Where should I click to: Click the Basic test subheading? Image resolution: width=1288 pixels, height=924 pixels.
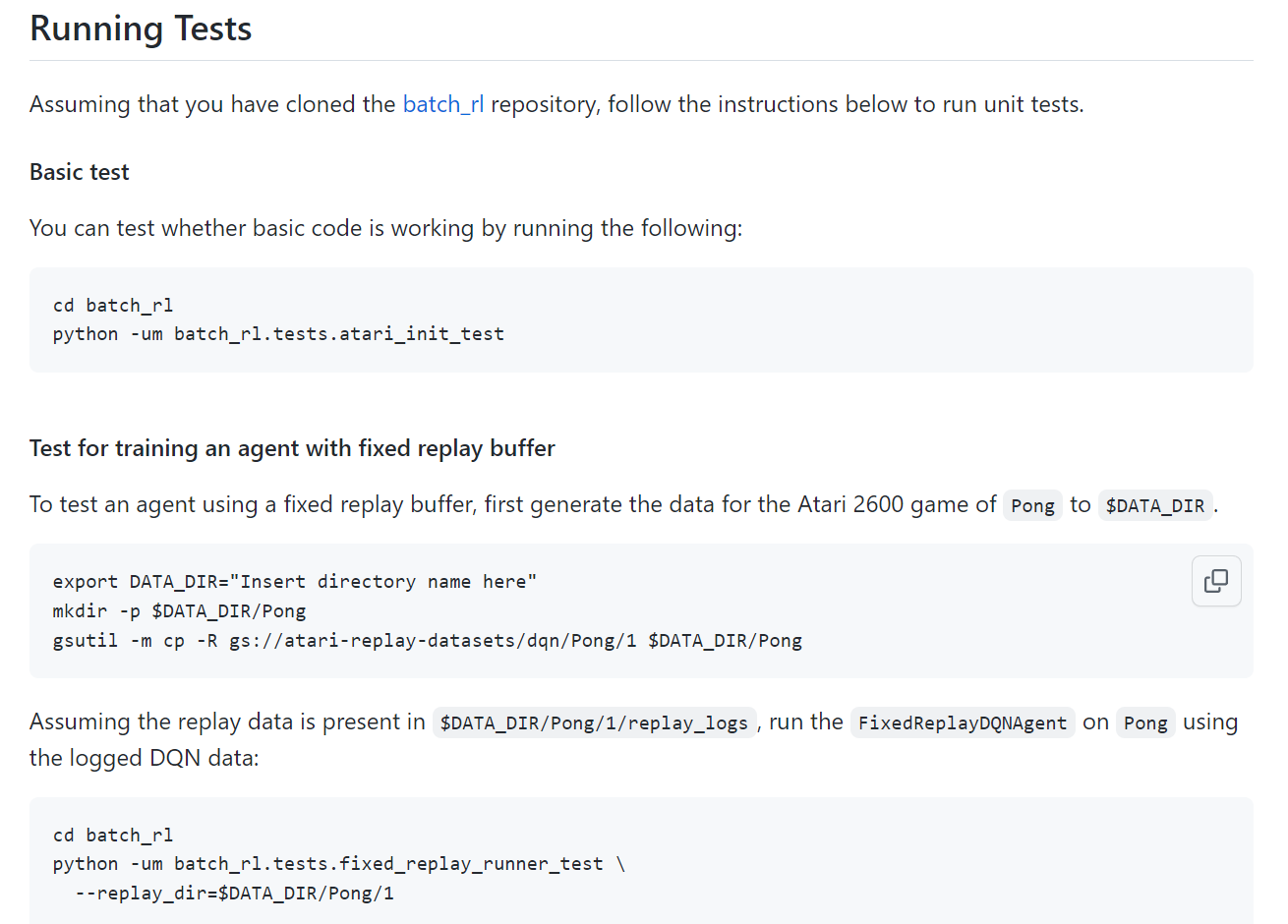coord(80,172)
